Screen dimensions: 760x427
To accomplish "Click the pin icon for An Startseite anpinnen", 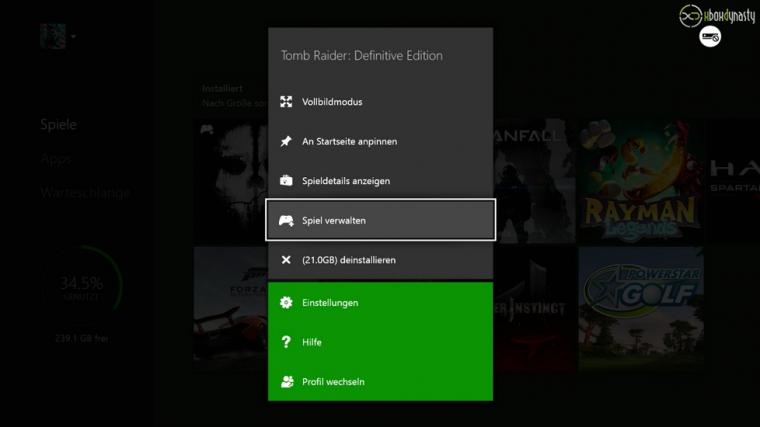I will 286,141.
